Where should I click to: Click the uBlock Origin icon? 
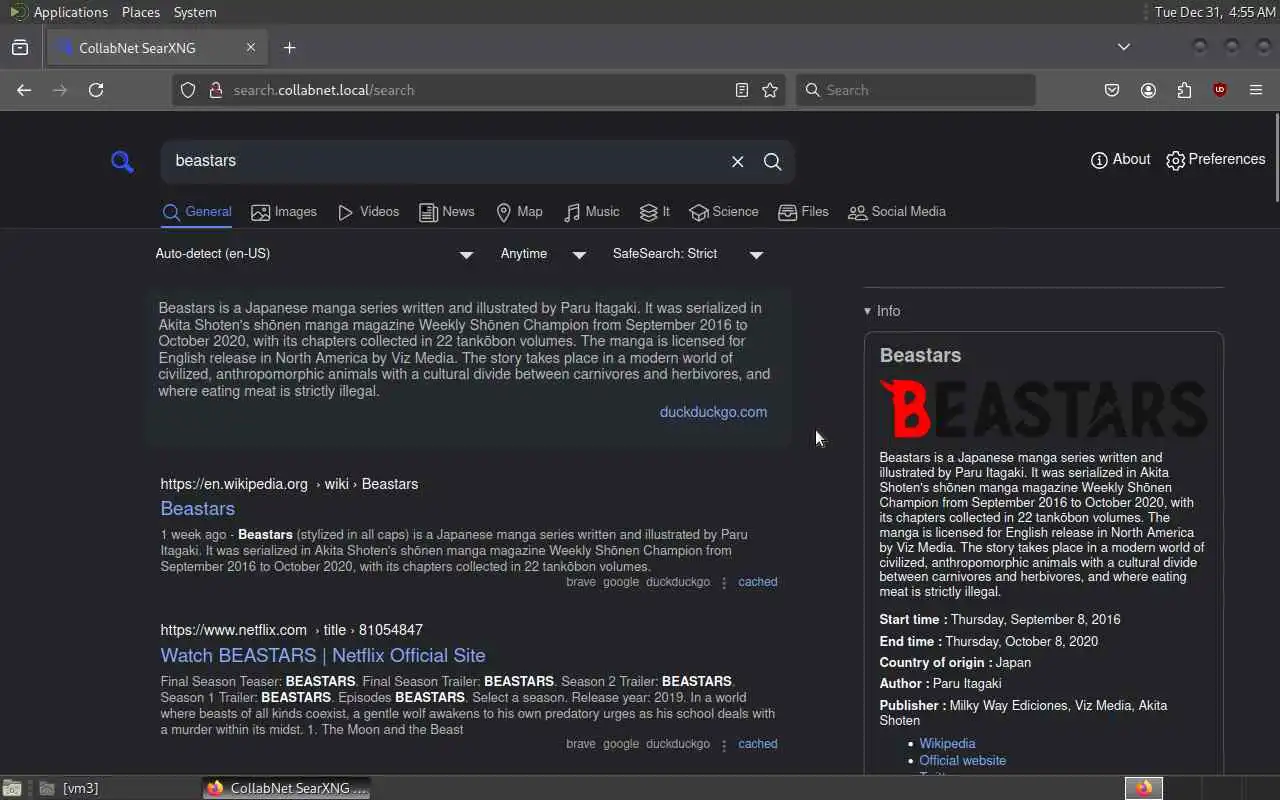coord(1220,90)
